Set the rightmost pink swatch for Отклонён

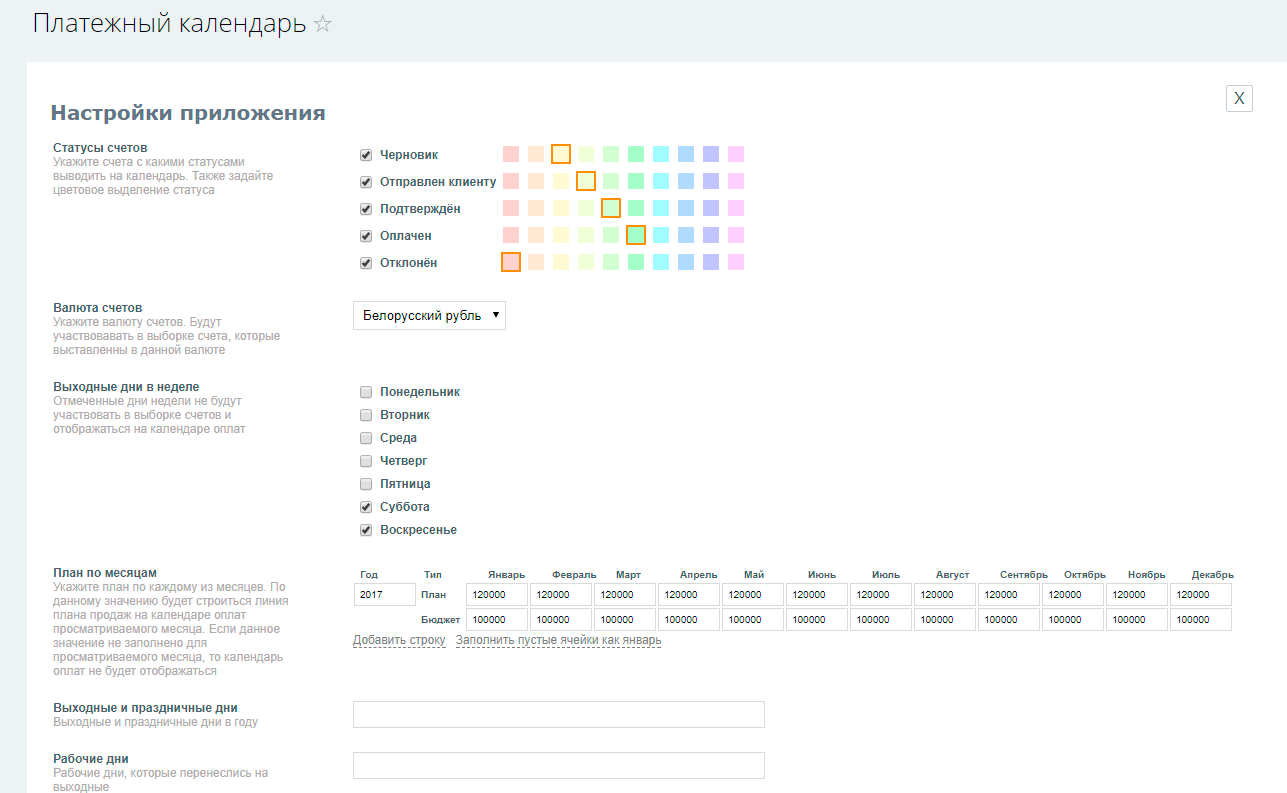click(736, 262)
